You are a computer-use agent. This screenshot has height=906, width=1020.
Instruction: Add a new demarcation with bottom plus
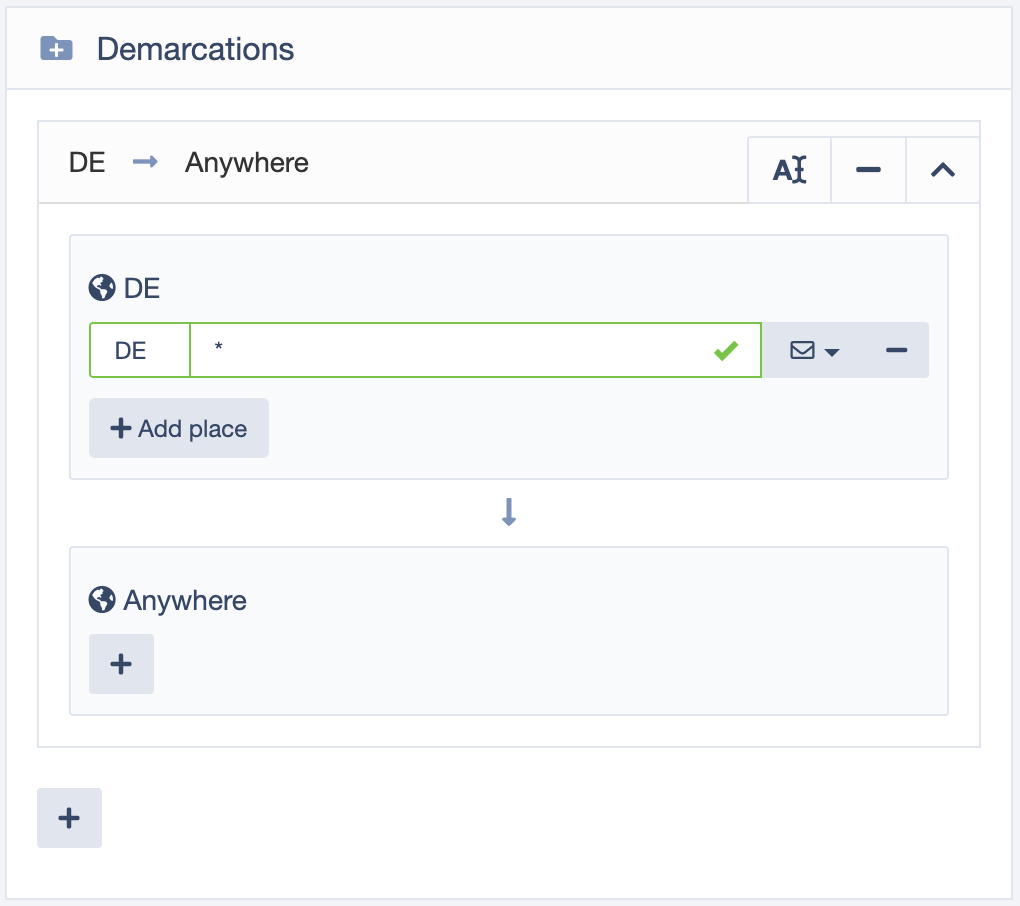click(70, 818)
